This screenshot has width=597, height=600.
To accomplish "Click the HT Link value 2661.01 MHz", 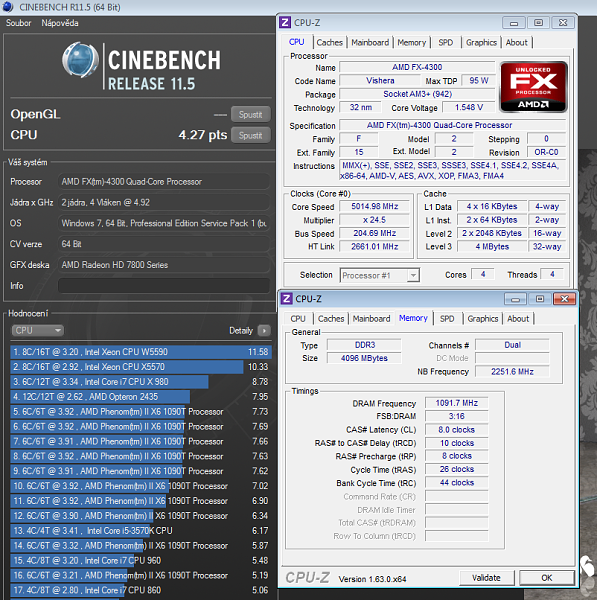I will 375,247.
